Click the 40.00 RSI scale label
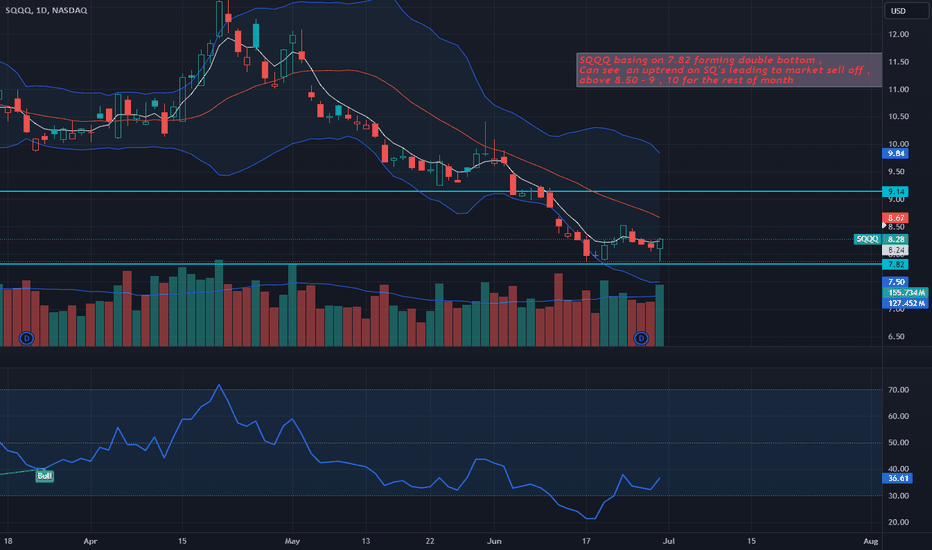This screenshot has height=550, width=932. tap(898, 469)
